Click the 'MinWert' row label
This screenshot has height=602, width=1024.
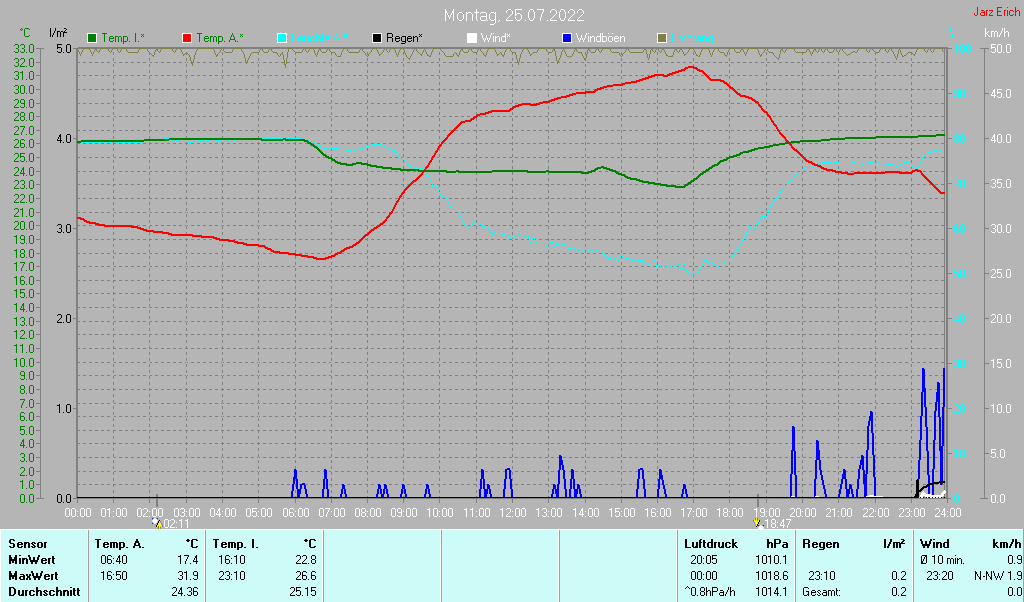click(x=31, y=560)
